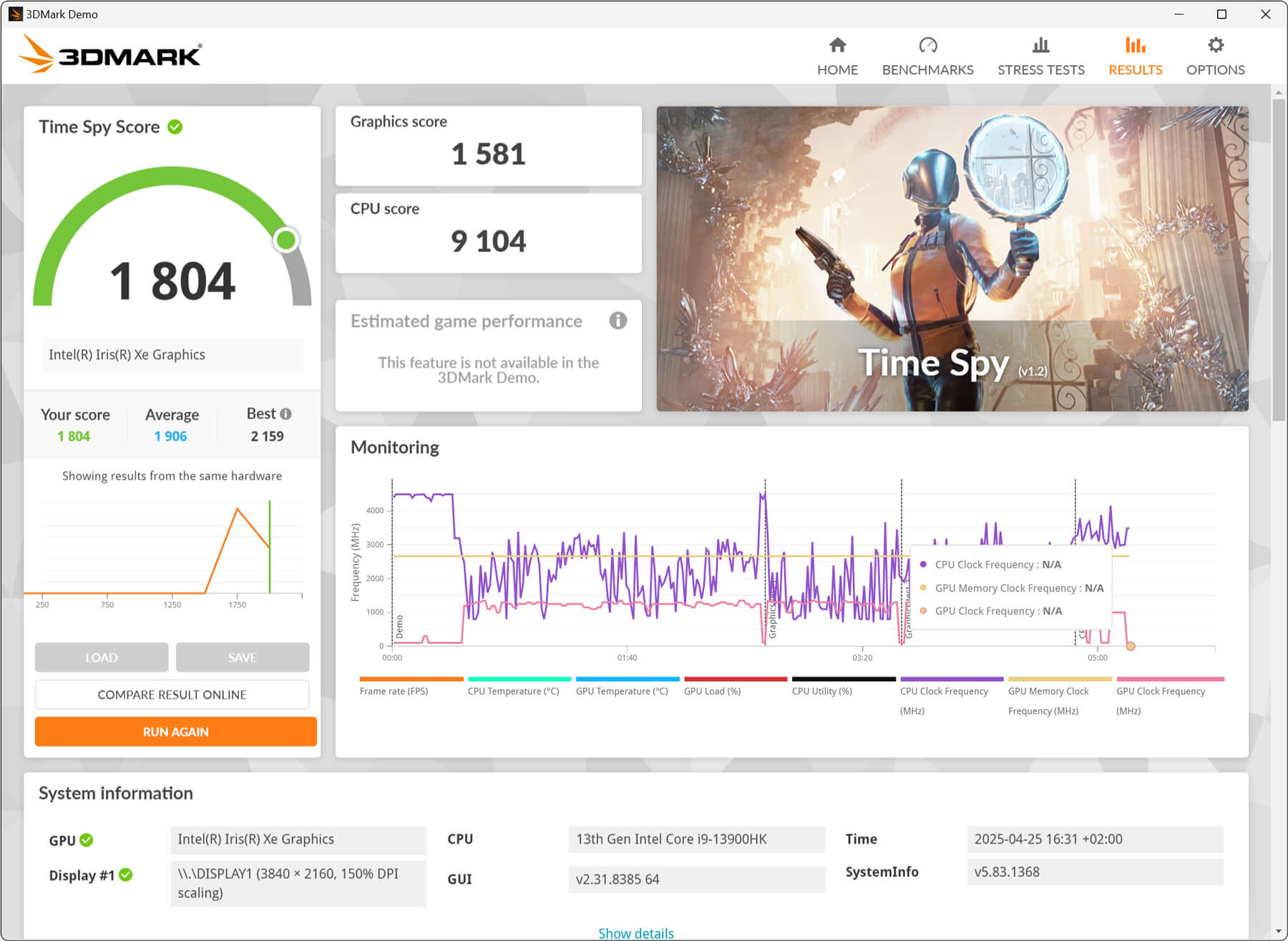
Task: Toggle GPU Load (%) legend series
Action: coord(712,691)
